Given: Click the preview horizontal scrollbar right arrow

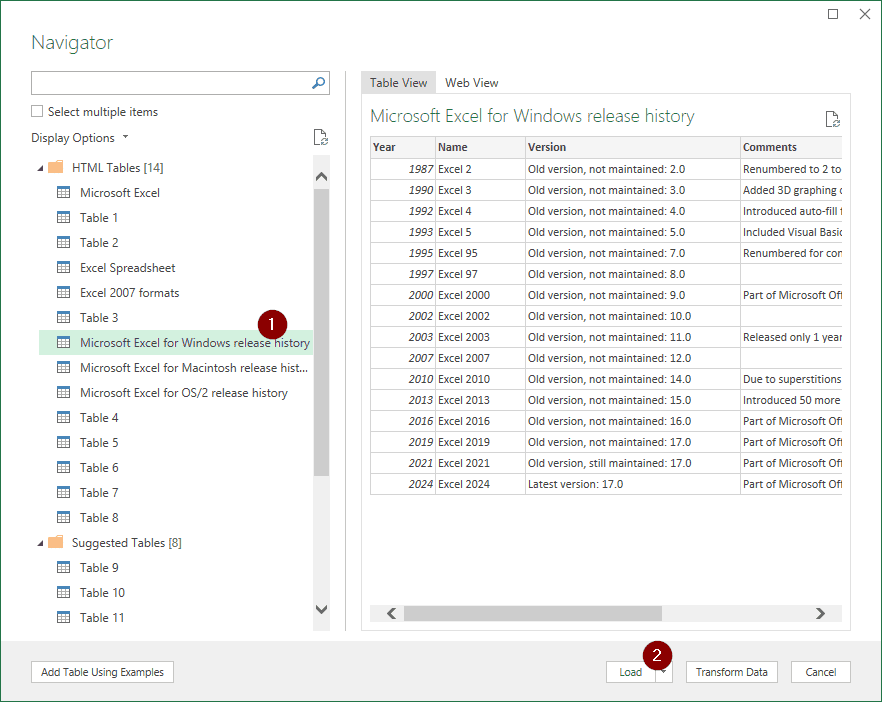Looking at the screenshot, I should [x=820, y=613].
